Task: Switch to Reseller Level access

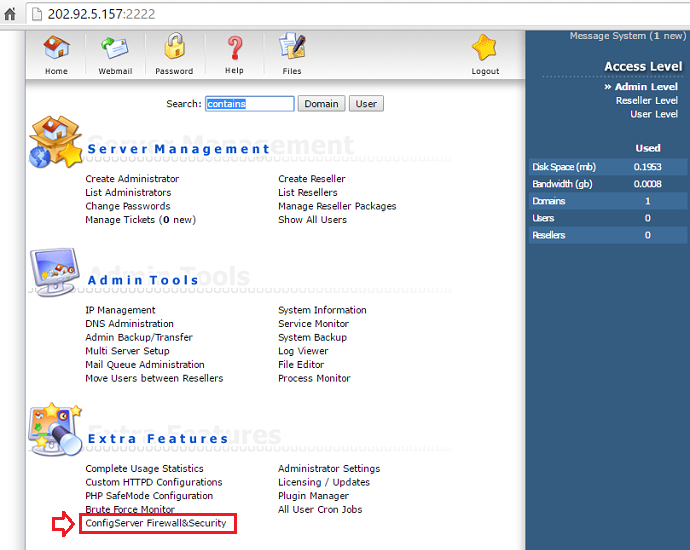Action: point(646,101)
